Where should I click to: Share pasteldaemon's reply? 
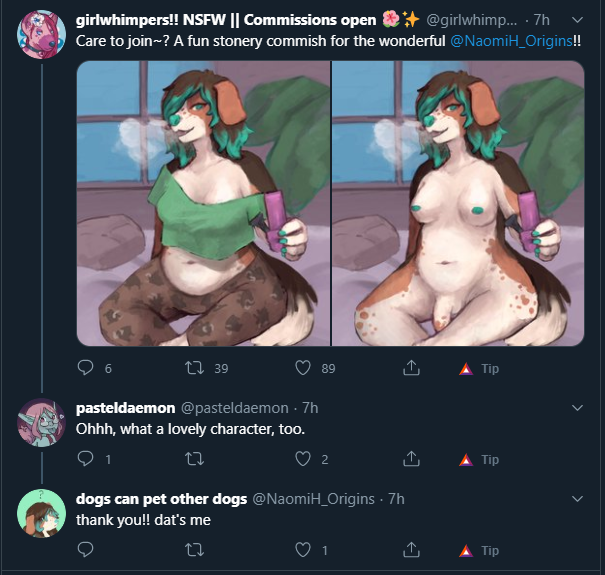pos(411,459)
